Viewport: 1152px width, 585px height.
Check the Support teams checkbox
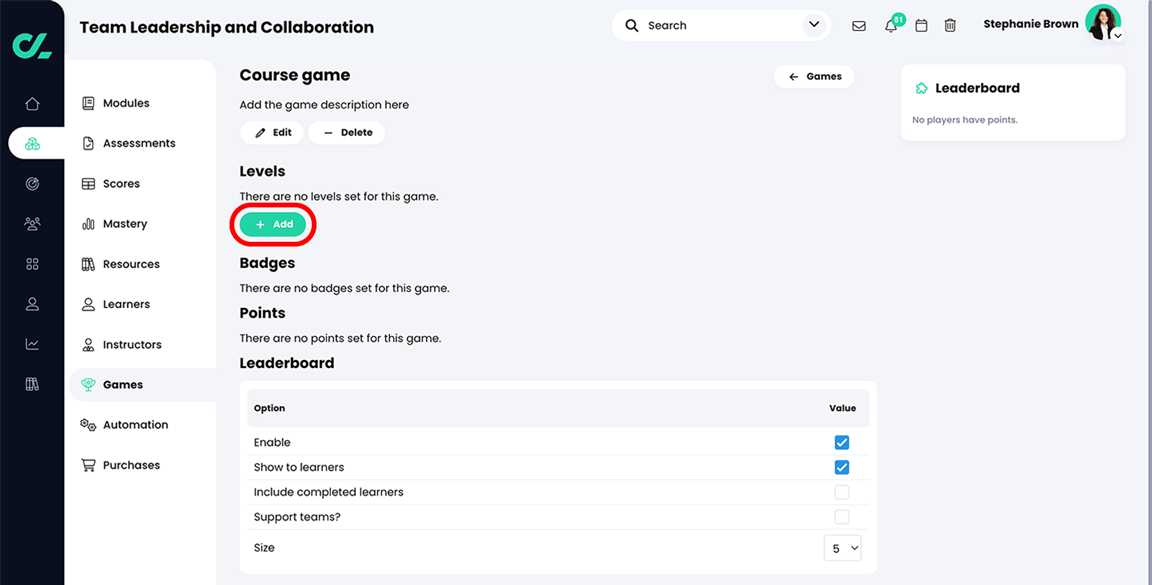pos(842,517)
